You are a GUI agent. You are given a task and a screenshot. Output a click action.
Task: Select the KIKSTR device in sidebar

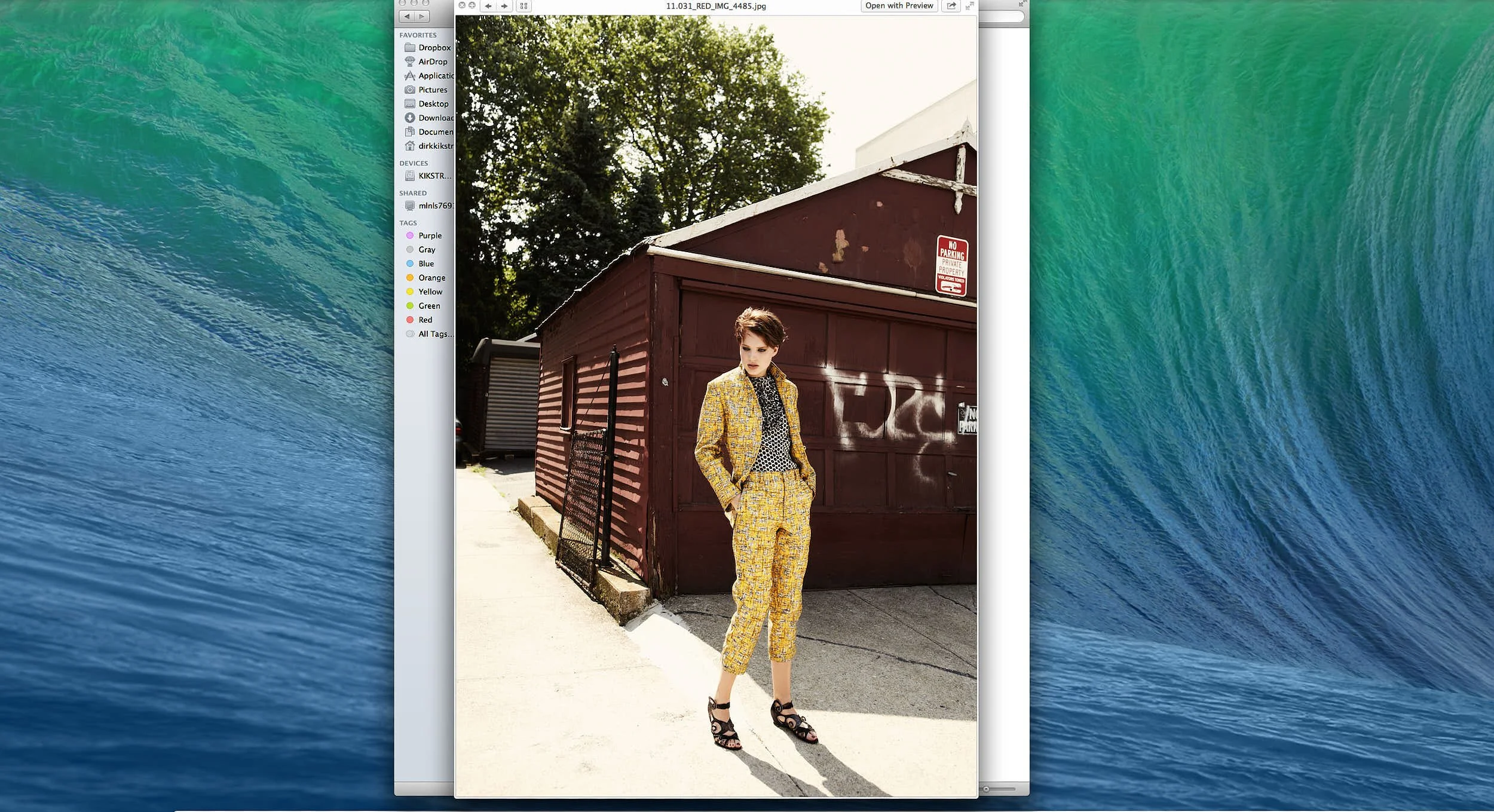[x=434, y=176]
